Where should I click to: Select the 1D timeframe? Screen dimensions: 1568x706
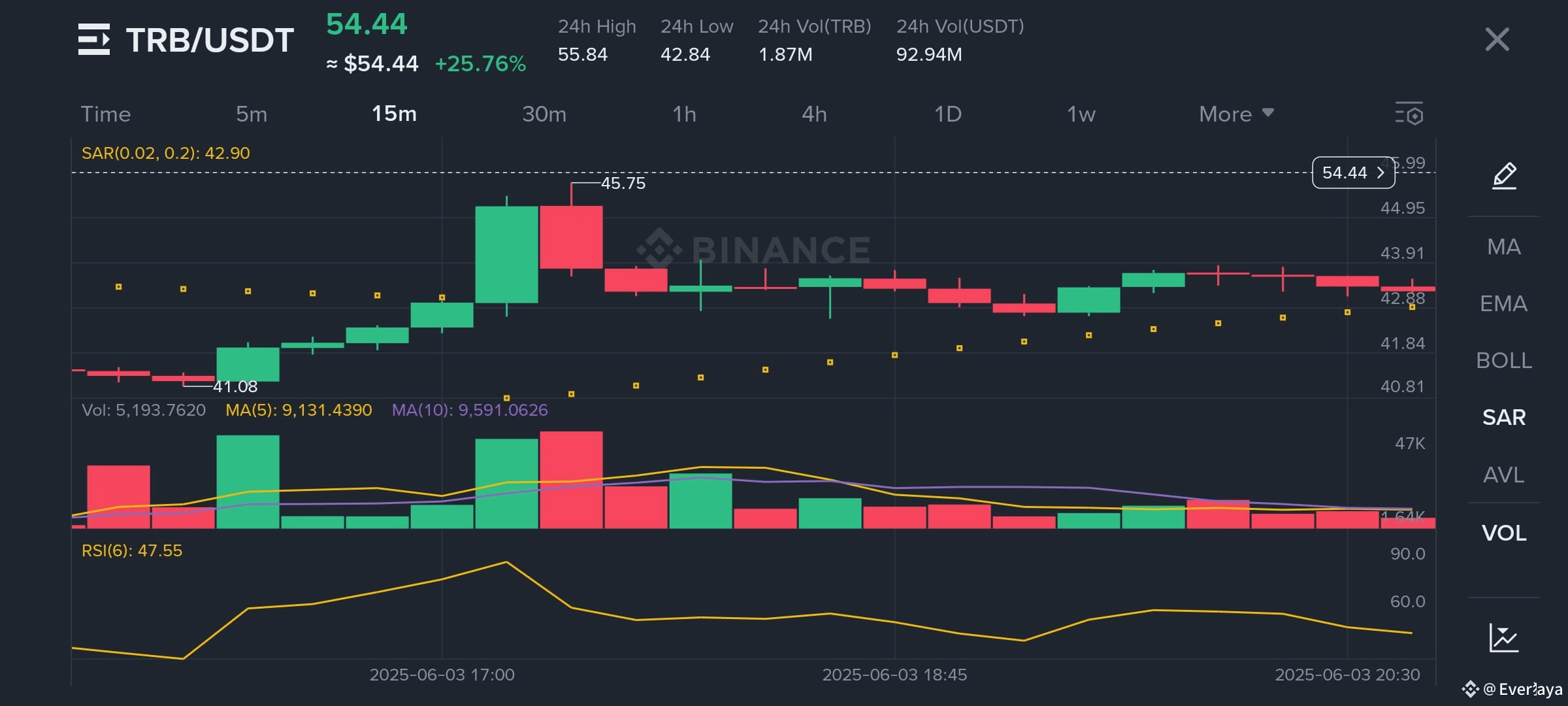point(947,114)
